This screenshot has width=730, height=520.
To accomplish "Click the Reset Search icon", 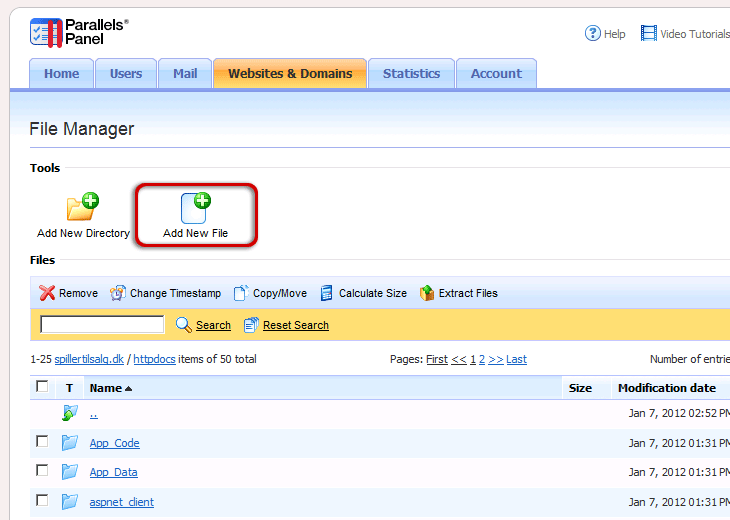I will [x=251, y=325].
